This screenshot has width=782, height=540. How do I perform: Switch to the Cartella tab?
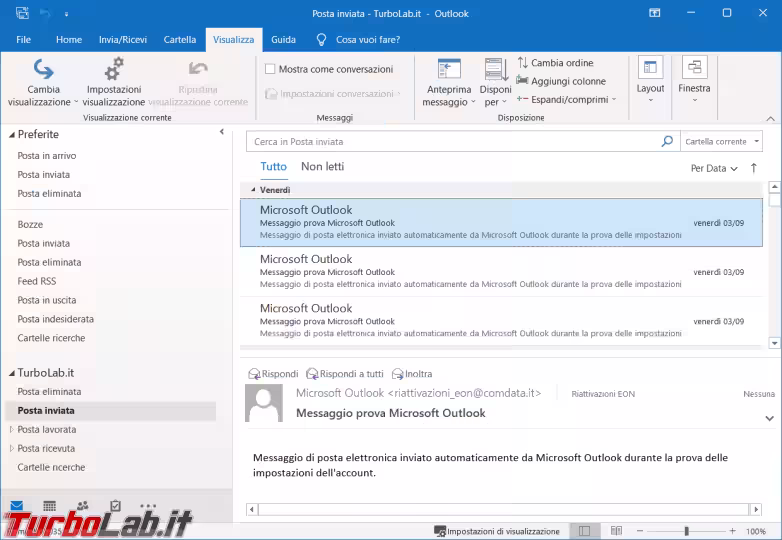pos(180,39)
